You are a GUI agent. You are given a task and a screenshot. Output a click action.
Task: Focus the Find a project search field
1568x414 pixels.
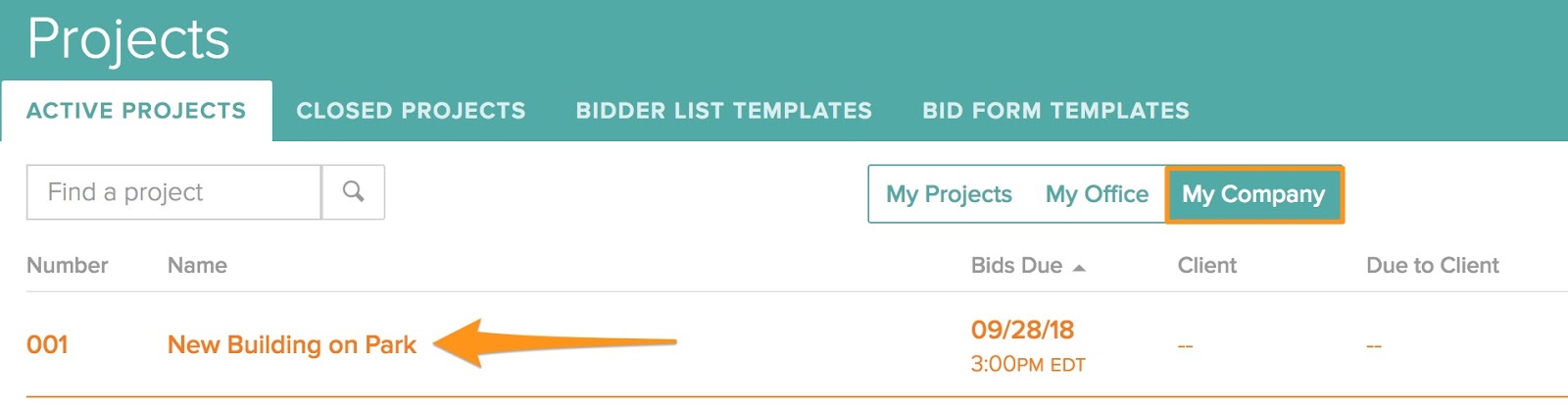click(x=173, y=192)
